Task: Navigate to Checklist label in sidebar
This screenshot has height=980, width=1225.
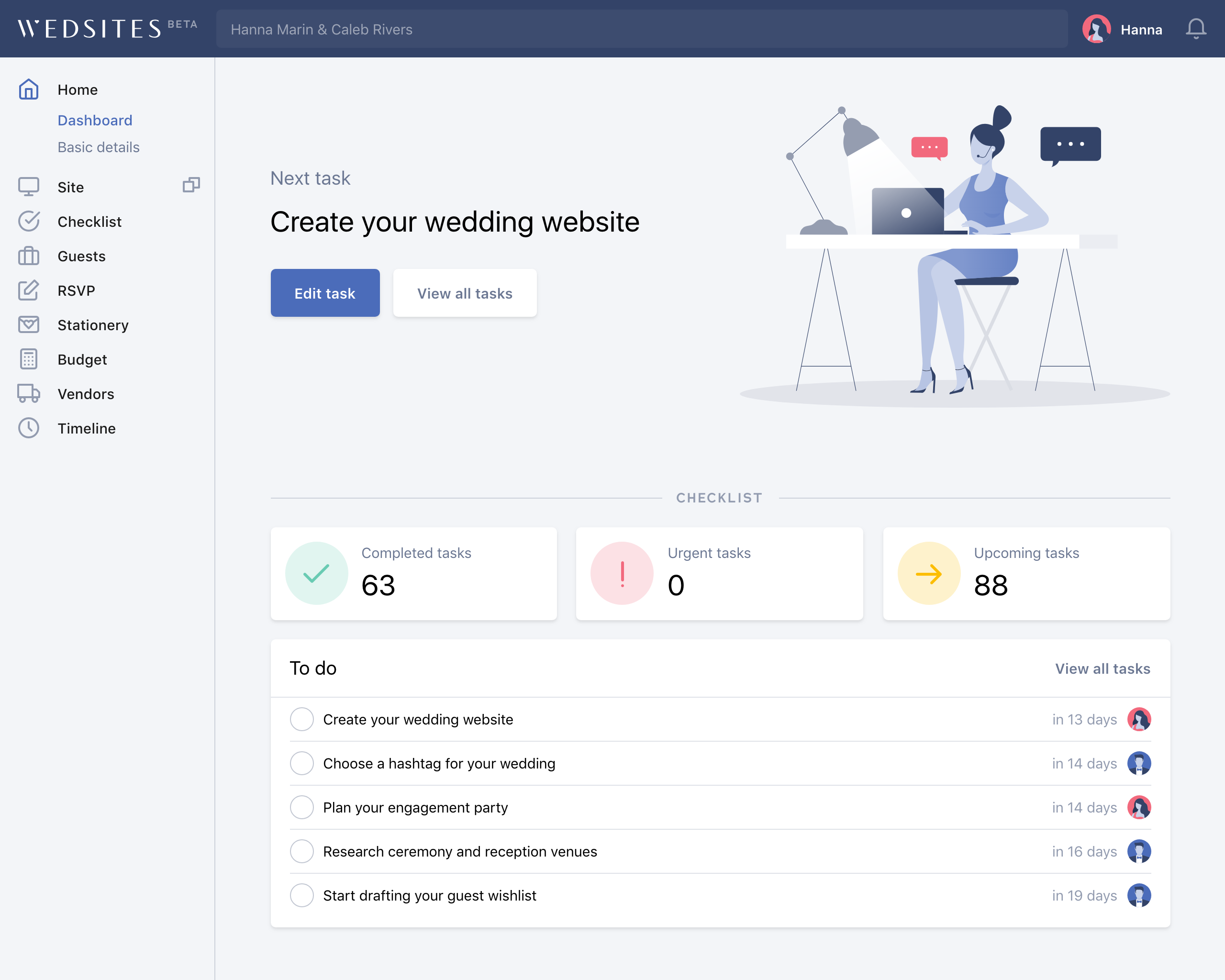Action: [89, 222]
